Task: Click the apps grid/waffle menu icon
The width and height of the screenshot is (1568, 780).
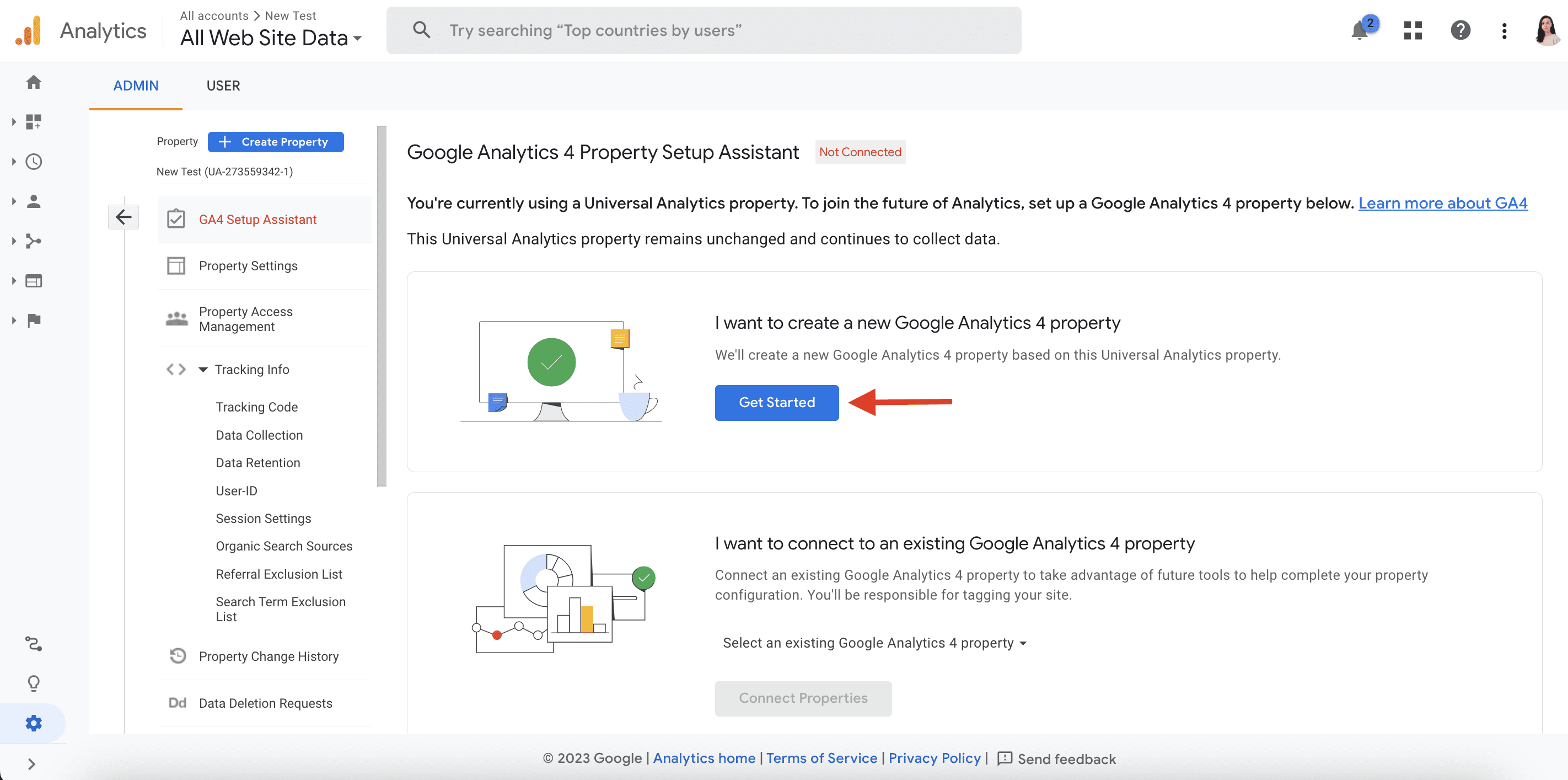Action: point(1415,29)
